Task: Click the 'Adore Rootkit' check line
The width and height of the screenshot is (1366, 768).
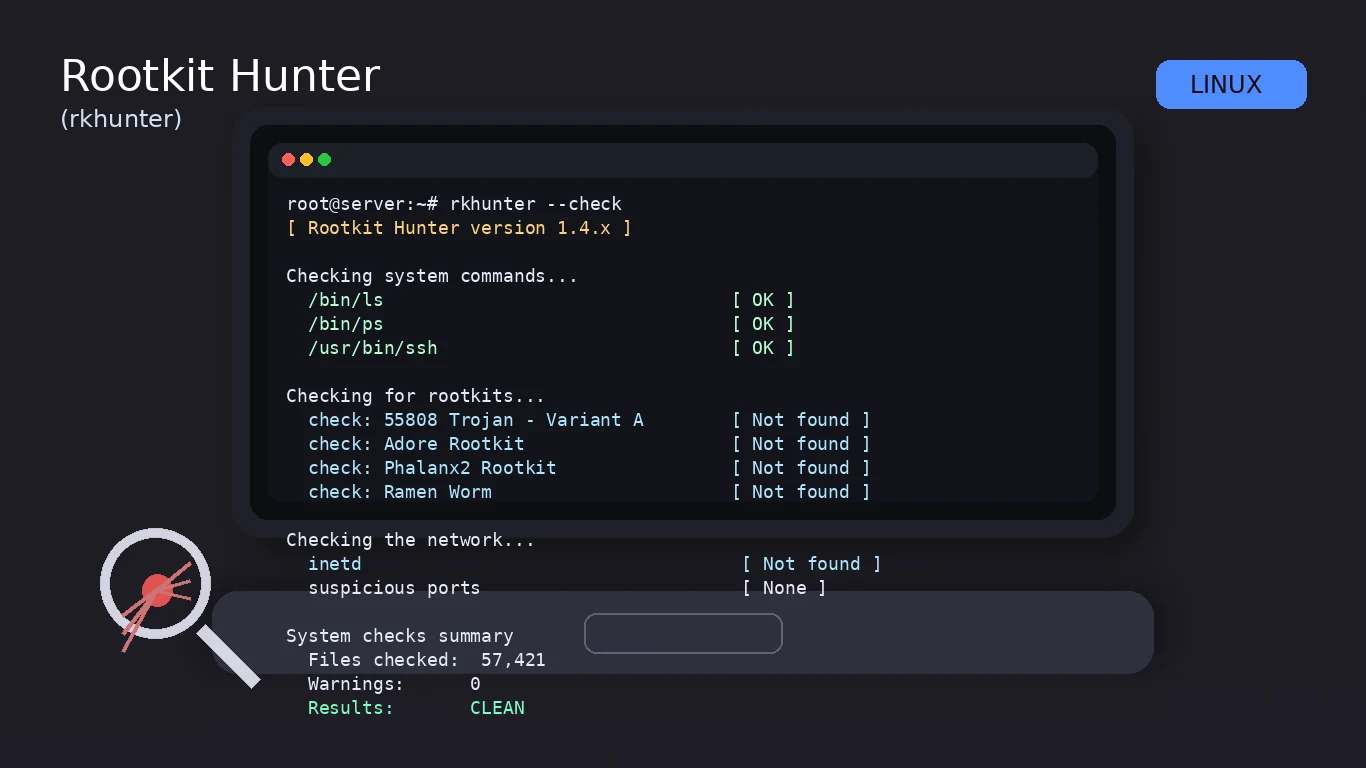Action: (x=416, y=444)
